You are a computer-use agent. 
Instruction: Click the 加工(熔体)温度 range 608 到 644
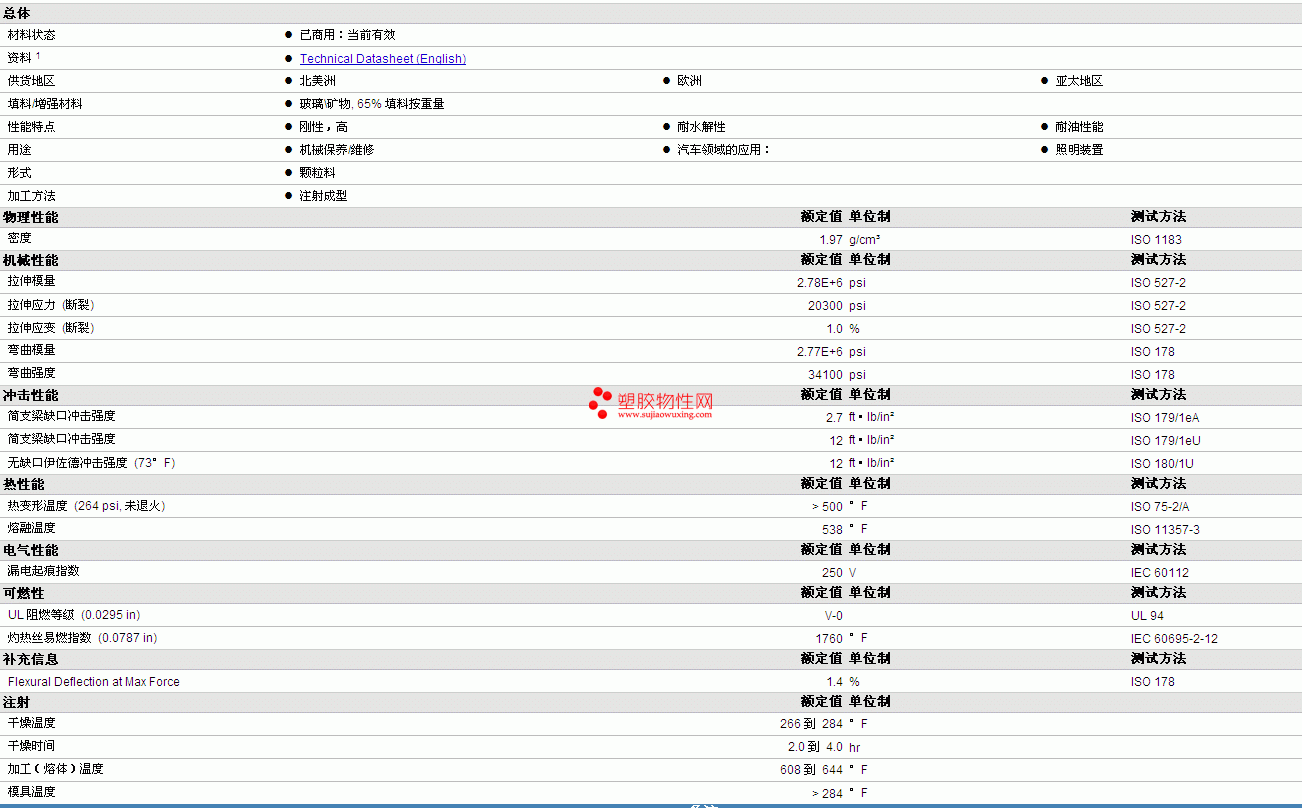coord(811,770)
